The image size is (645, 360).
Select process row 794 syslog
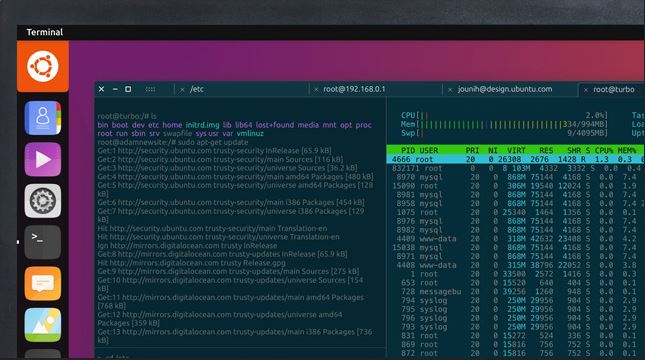[x=515, y=300]
